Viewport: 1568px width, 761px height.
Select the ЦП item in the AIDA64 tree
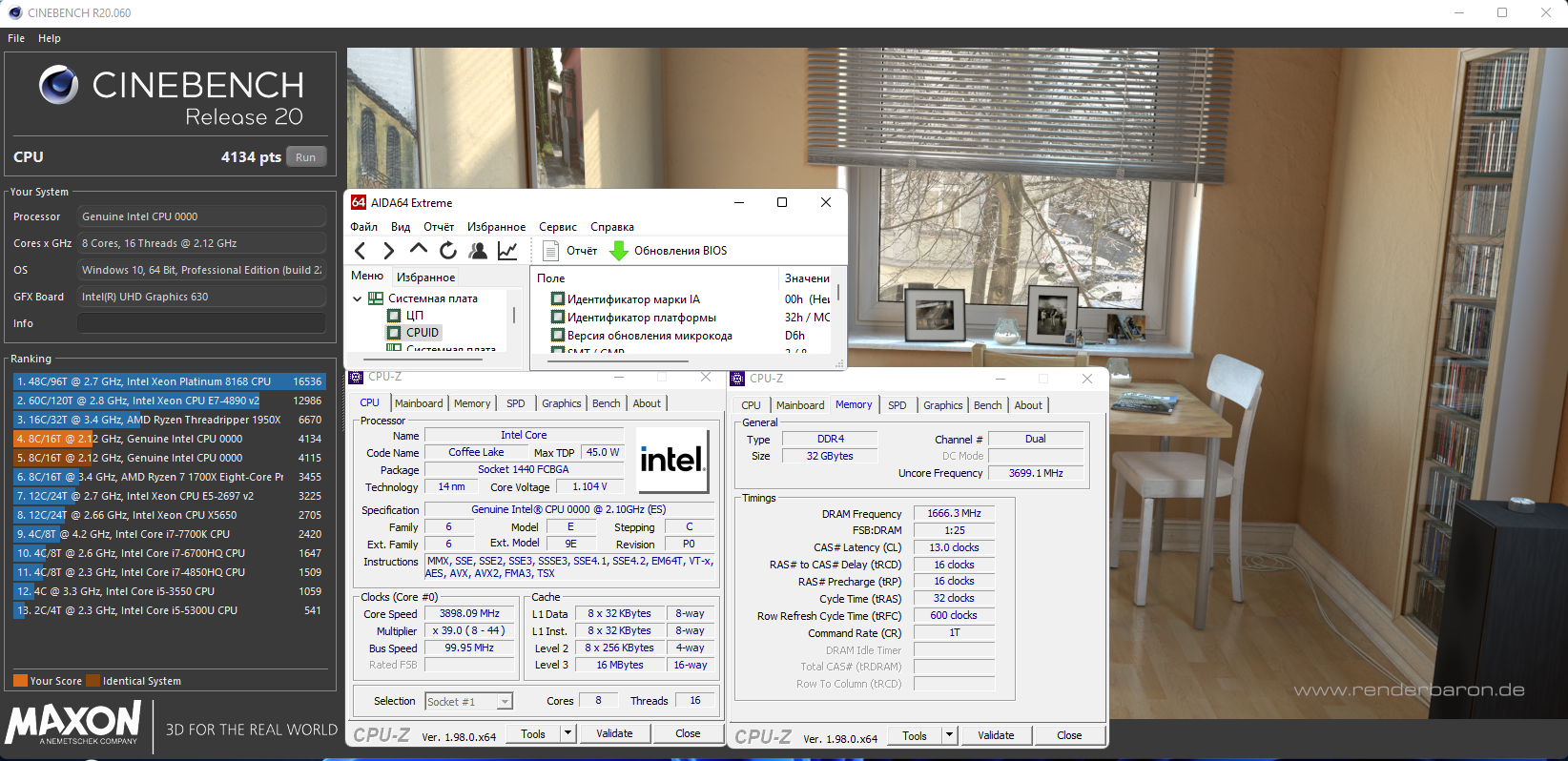414,316
